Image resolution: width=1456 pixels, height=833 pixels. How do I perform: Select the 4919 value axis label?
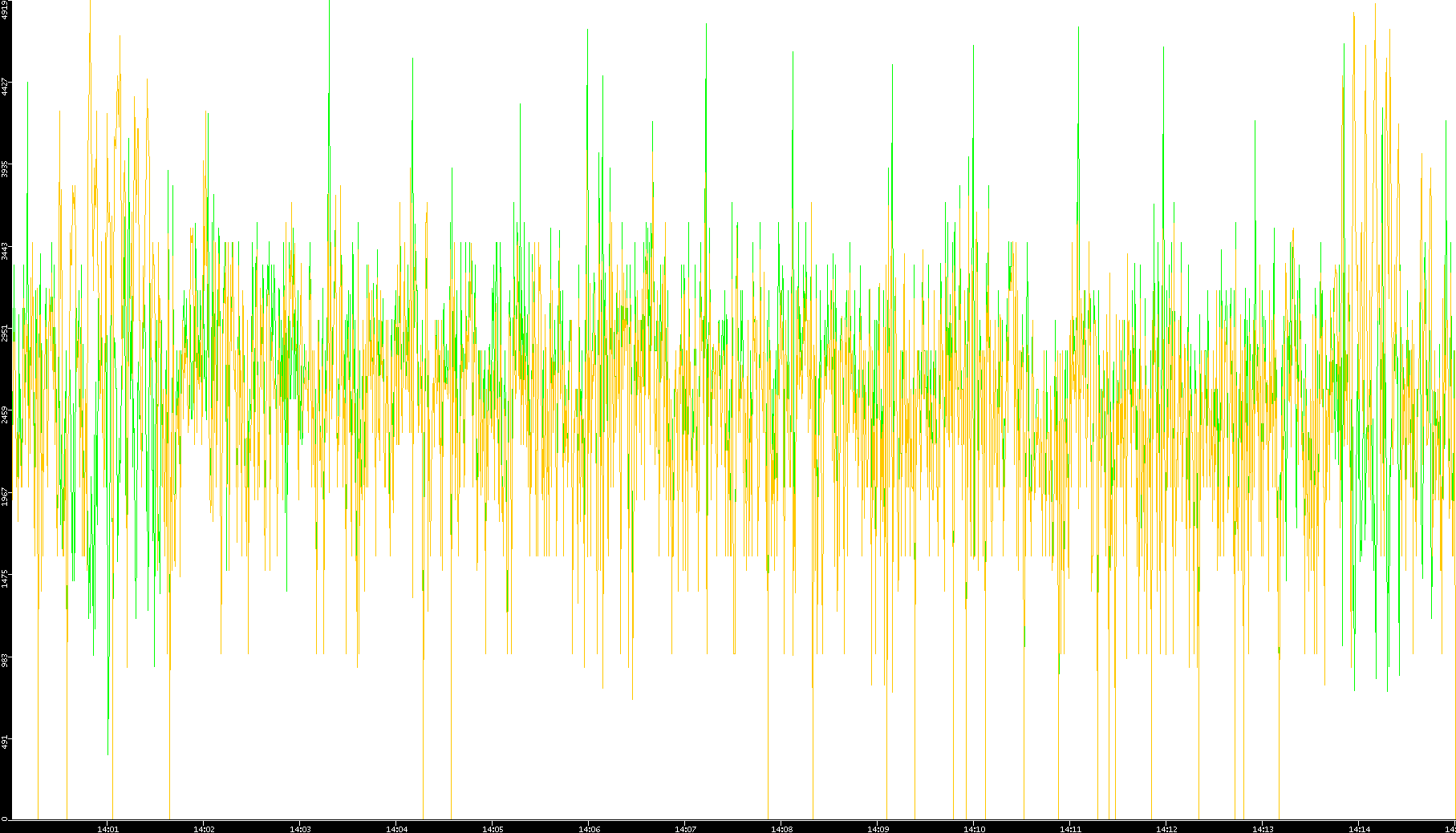pos(6,10)
